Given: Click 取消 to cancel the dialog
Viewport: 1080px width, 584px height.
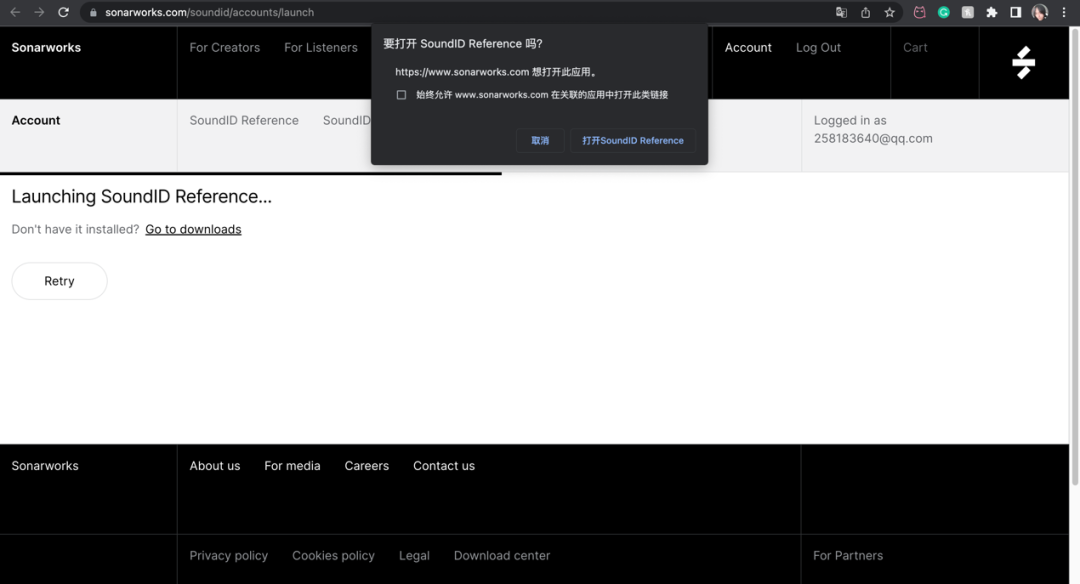Looking at the screenshot, I should point(540,140).
